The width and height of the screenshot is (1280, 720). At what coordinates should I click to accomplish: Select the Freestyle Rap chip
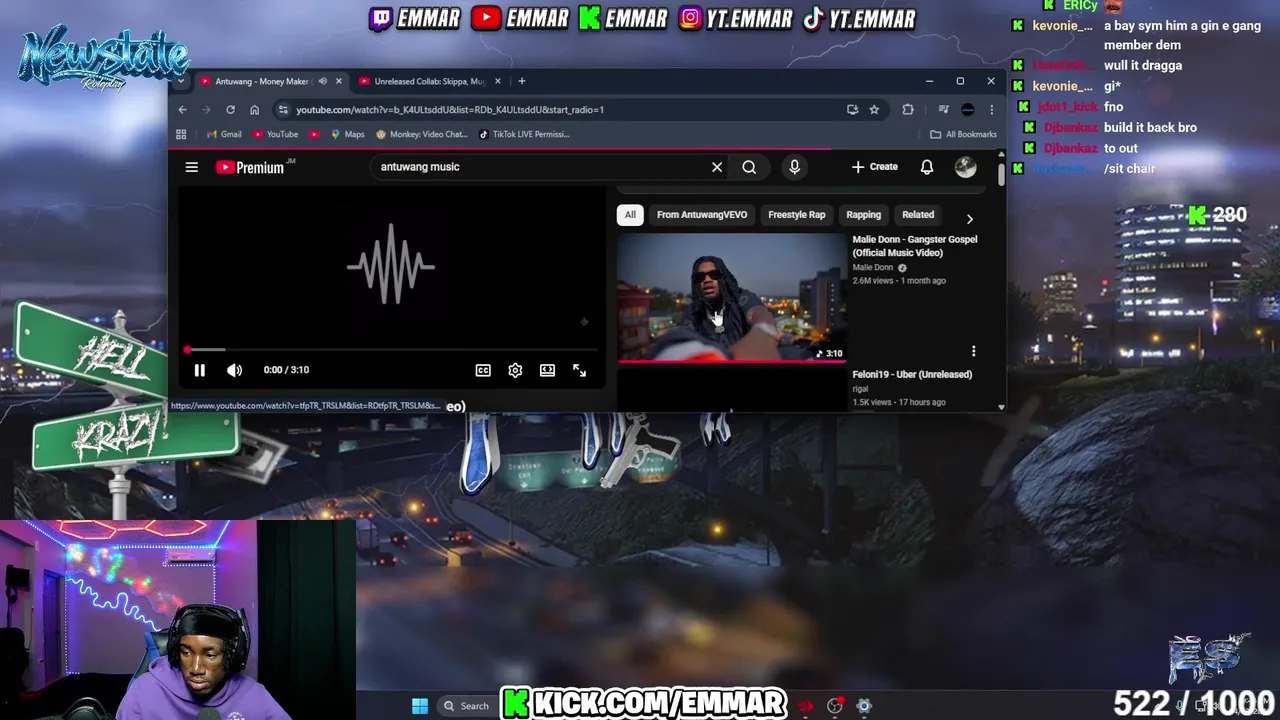(797, 215)
